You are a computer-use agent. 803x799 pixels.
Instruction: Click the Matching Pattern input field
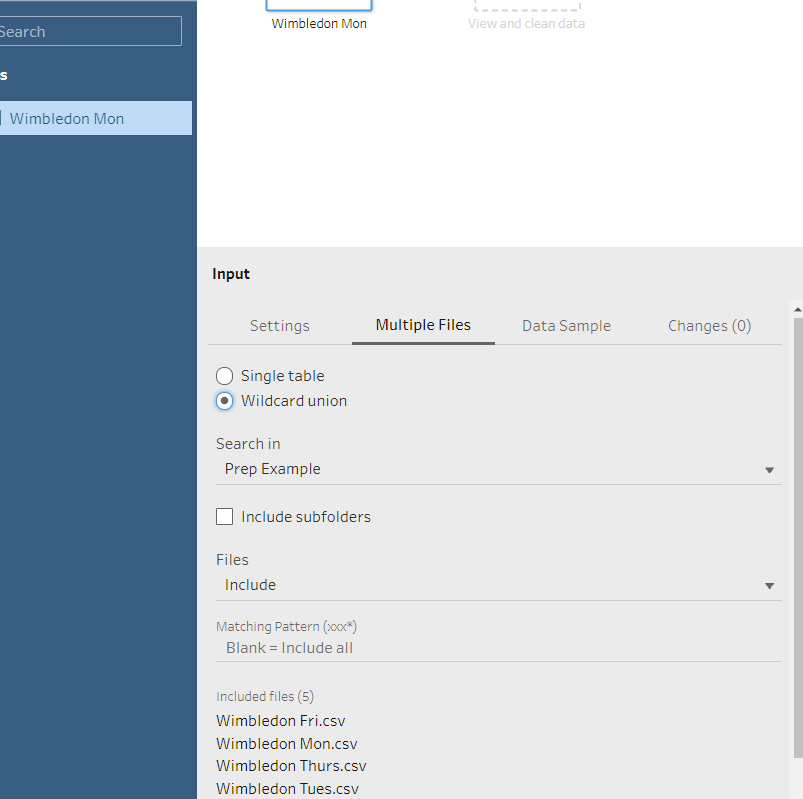(x=498, y=648)
